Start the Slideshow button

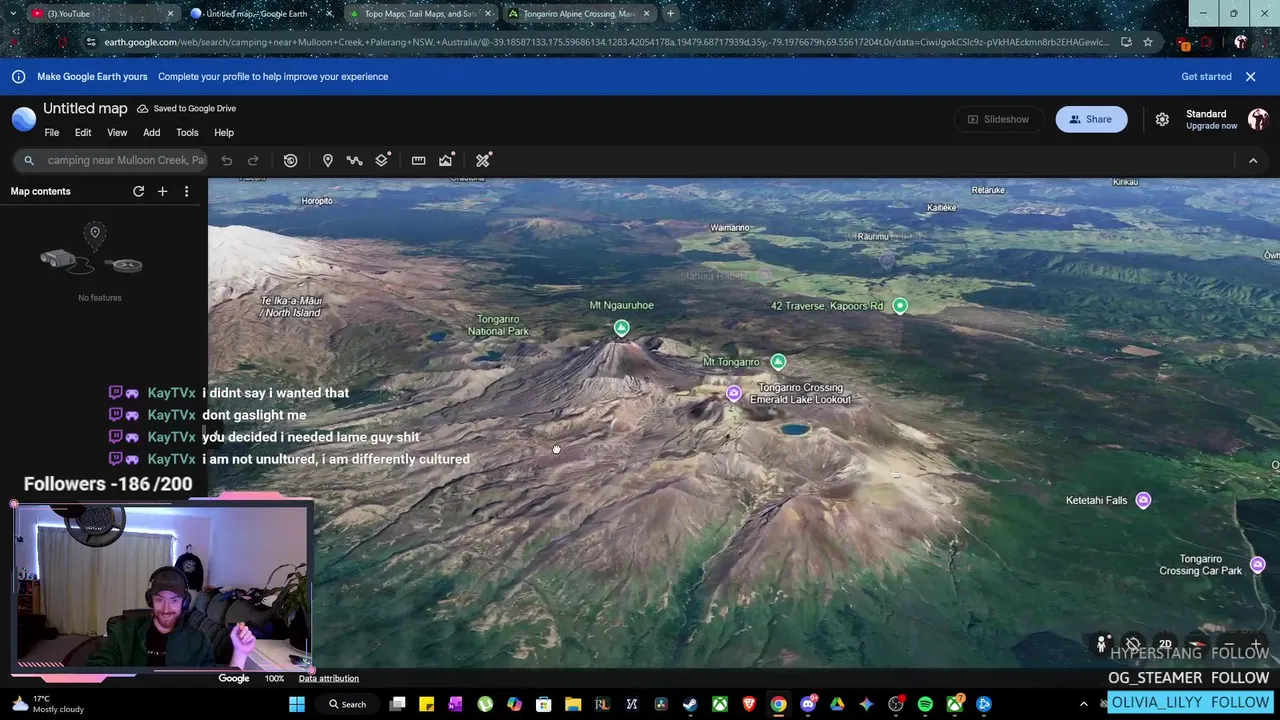tap(998, 119)
